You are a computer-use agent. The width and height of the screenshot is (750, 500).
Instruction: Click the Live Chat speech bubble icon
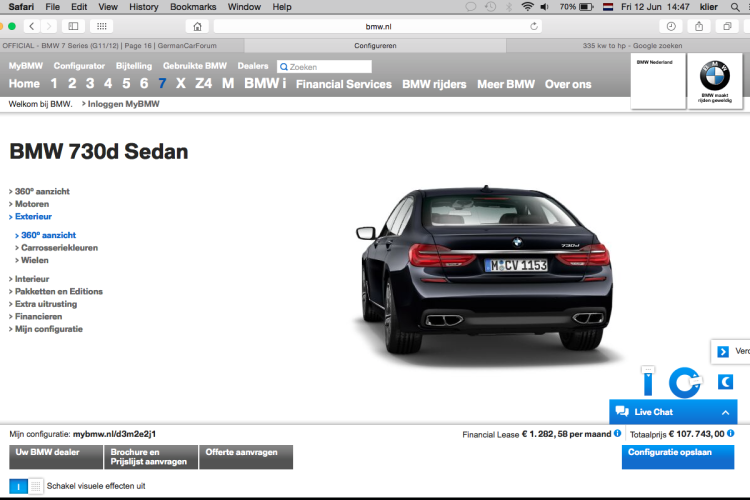[x=622, y=411]
